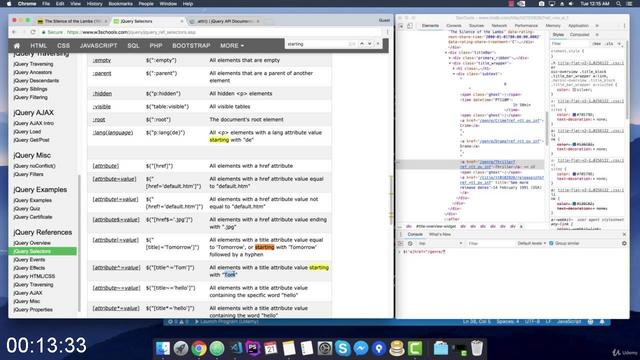Open the Computed tab in Styles pane

[579, 35]
